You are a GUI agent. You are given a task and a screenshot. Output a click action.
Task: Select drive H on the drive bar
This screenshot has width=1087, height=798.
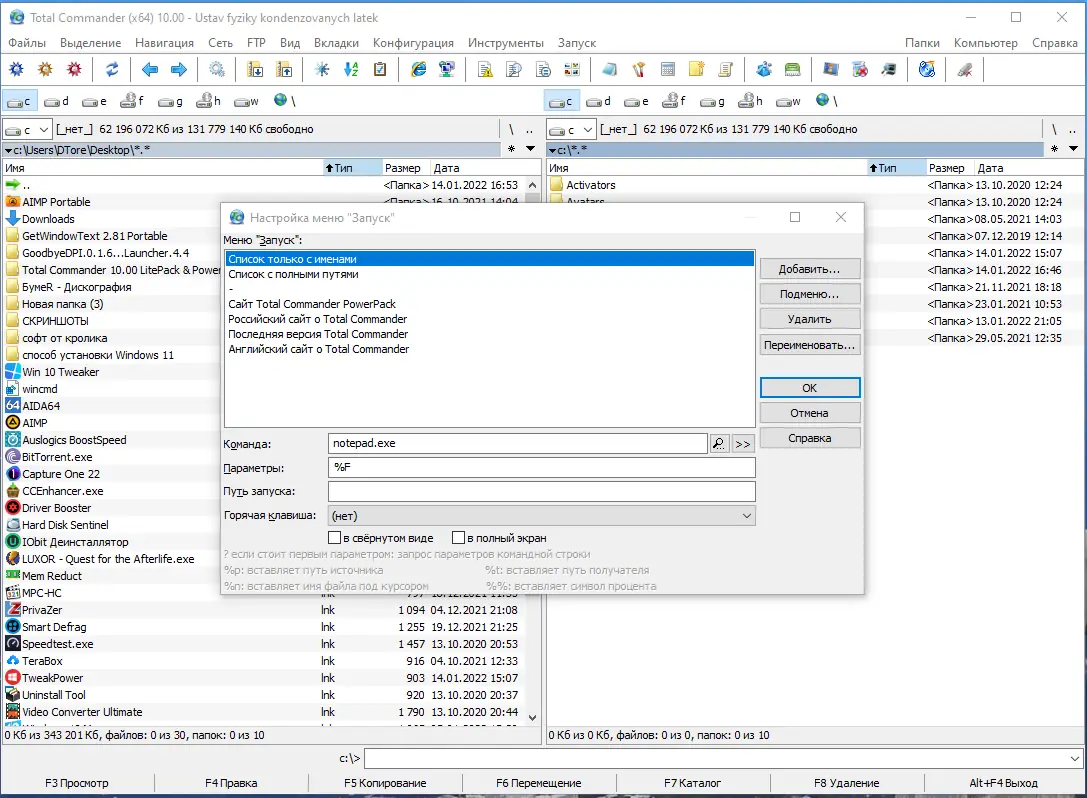click(x=207, y=100)
